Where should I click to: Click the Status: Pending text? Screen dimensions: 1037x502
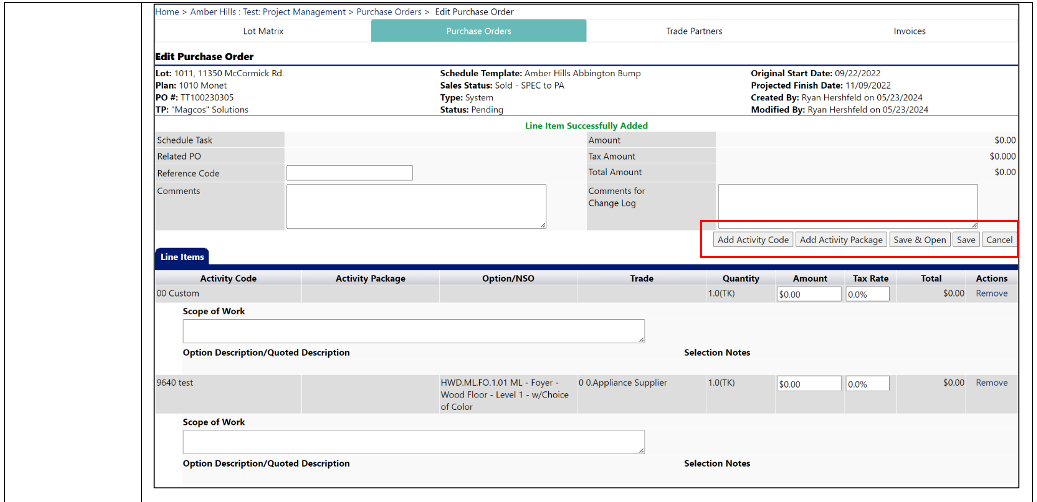[x=472, y=110]
